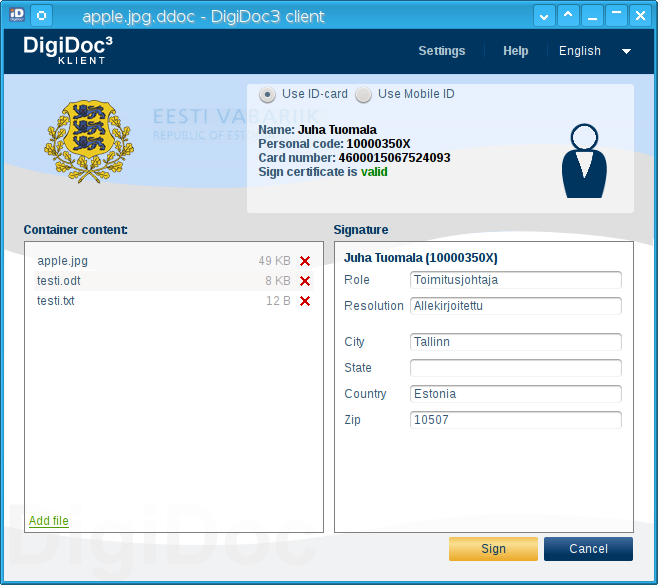Click the Cancel button
This screenshot has height=585, width=658.
click(x=588, y=549)
